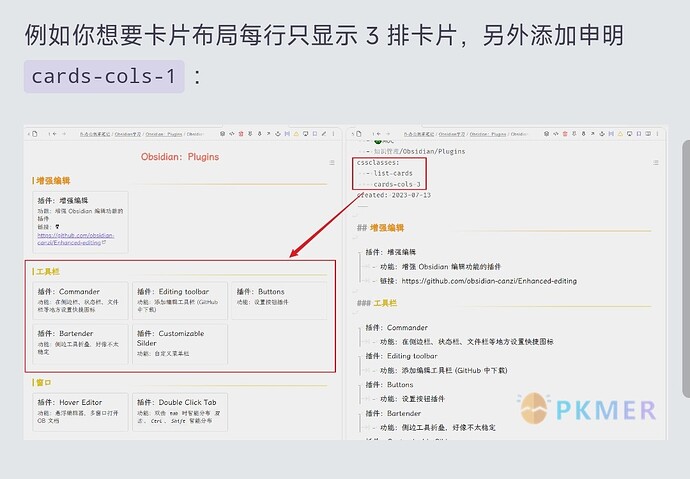
Task: Go back using right pane's back arrow
Action: pyautogui.click(x=378, y=134)
